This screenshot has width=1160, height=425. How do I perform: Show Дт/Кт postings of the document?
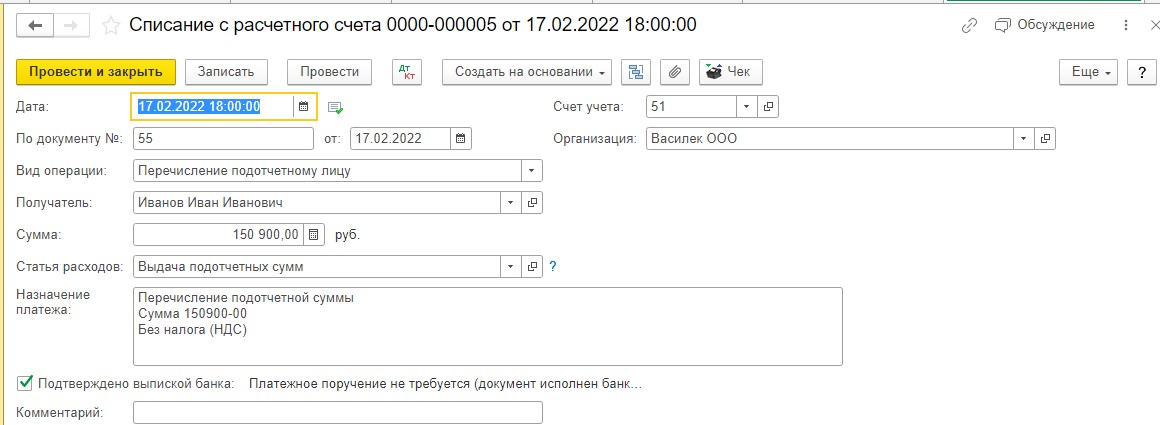(406, 72)
